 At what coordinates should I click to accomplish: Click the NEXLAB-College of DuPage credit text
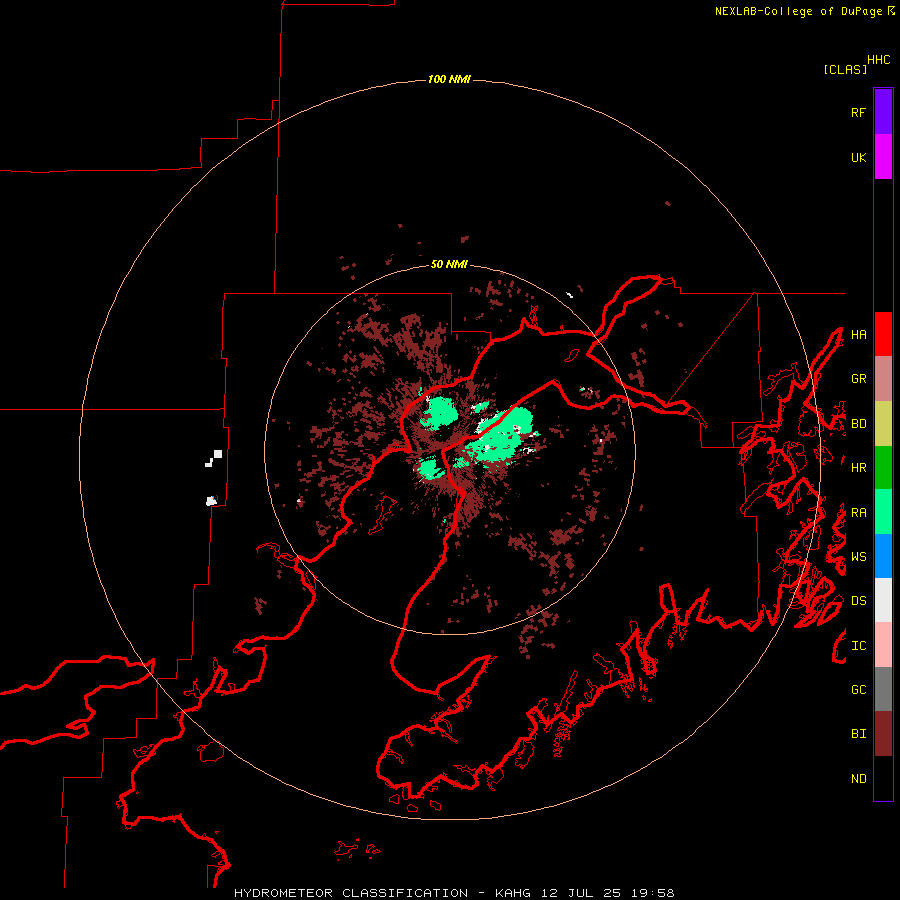[x=805, y=11]
